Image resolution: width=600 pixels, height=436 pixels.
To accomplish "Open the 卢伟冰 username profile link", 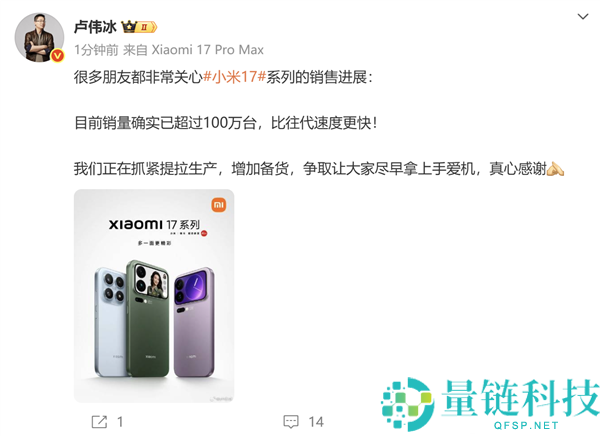I will (95, 27).
